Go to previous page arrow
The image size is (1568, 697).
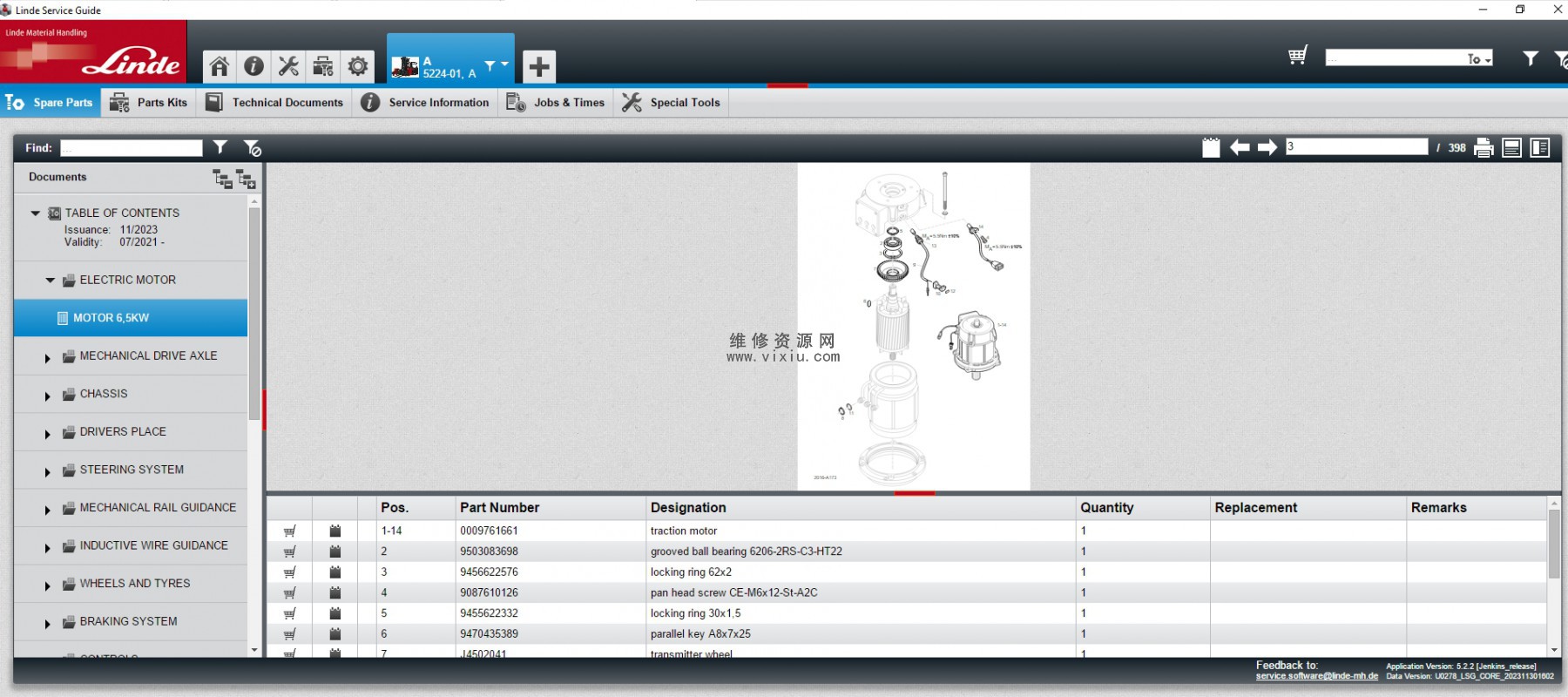(x=1240, y=147)
